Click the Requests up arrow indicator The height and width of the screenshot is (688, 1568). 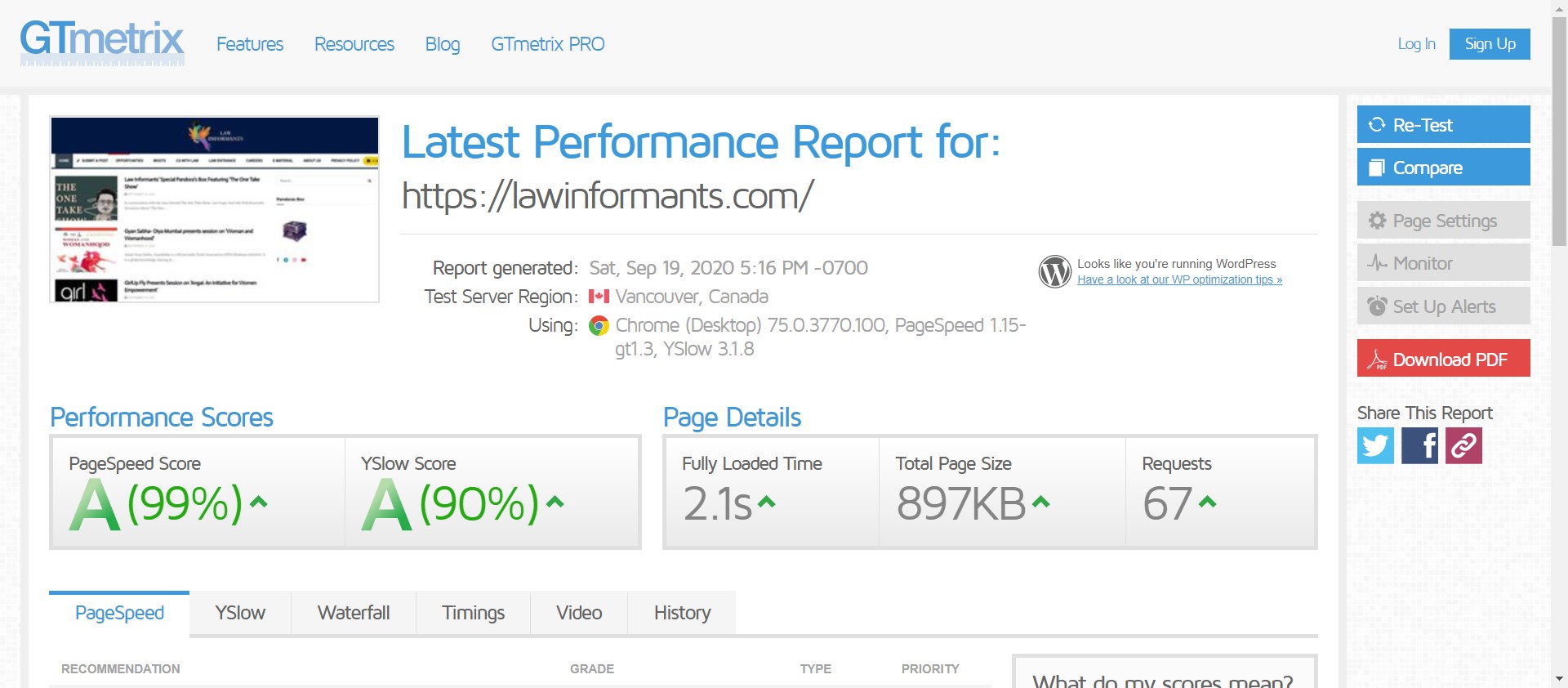click(1208, 503)
